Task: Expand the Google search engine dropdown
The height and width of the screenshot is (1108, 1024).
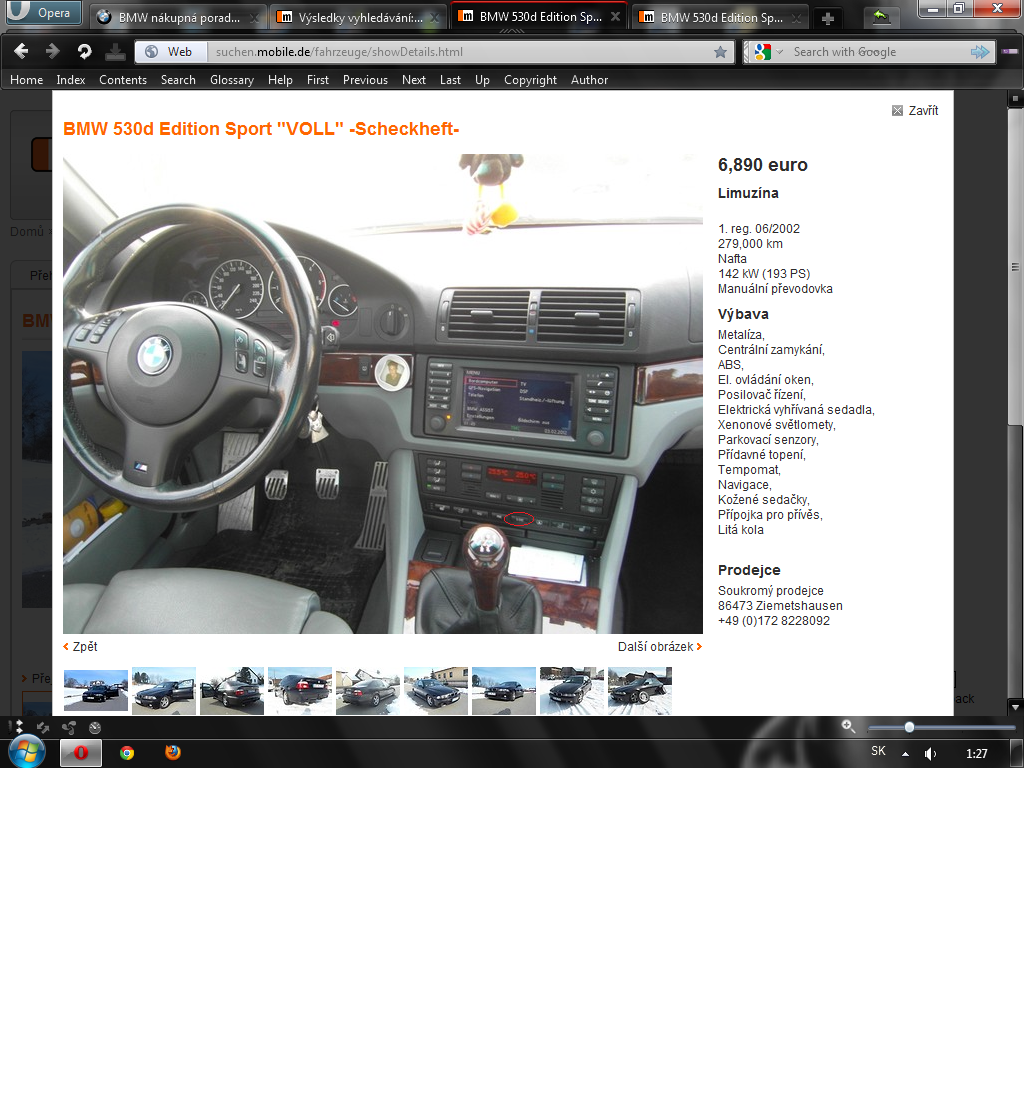Action: point(769,52)
